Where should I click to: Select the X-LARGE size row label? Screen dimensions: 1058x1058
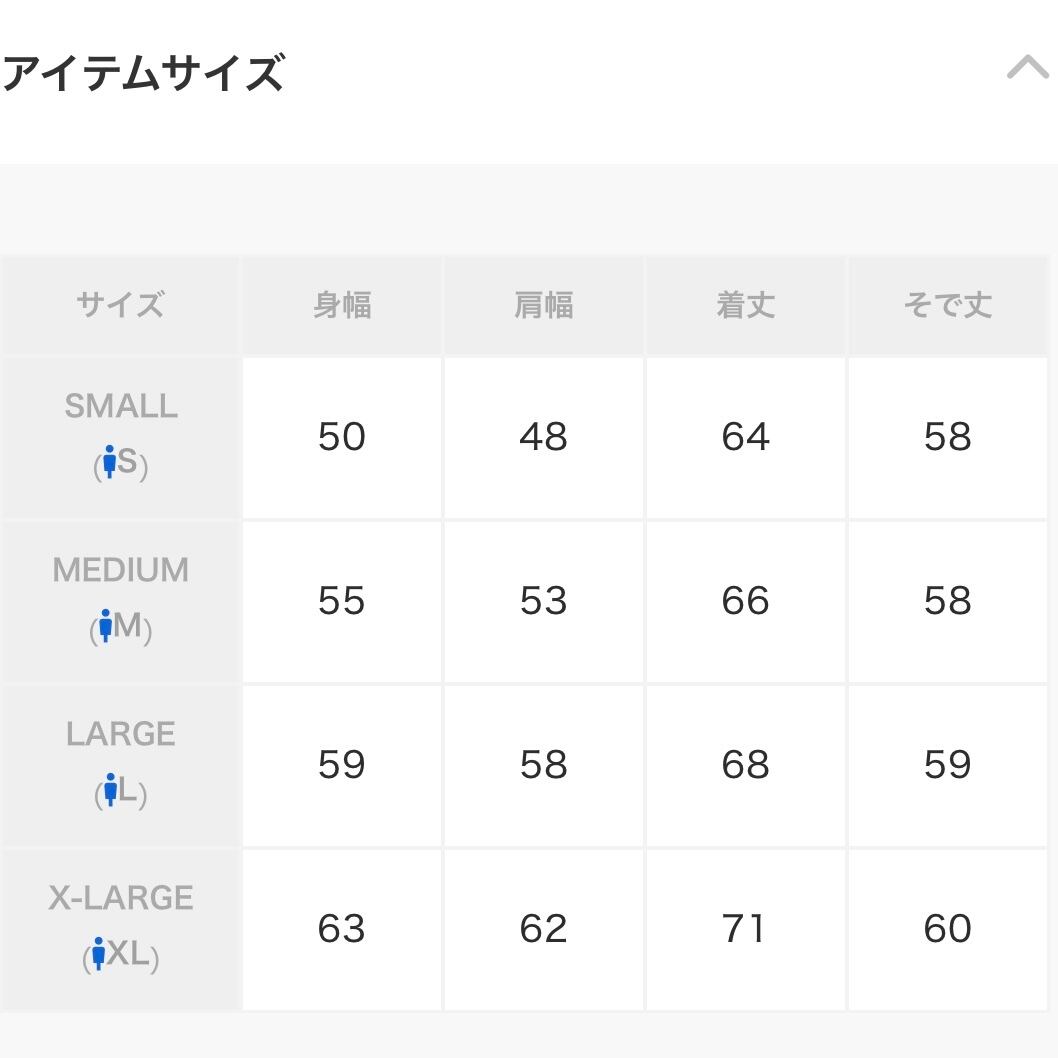point(121,898)
